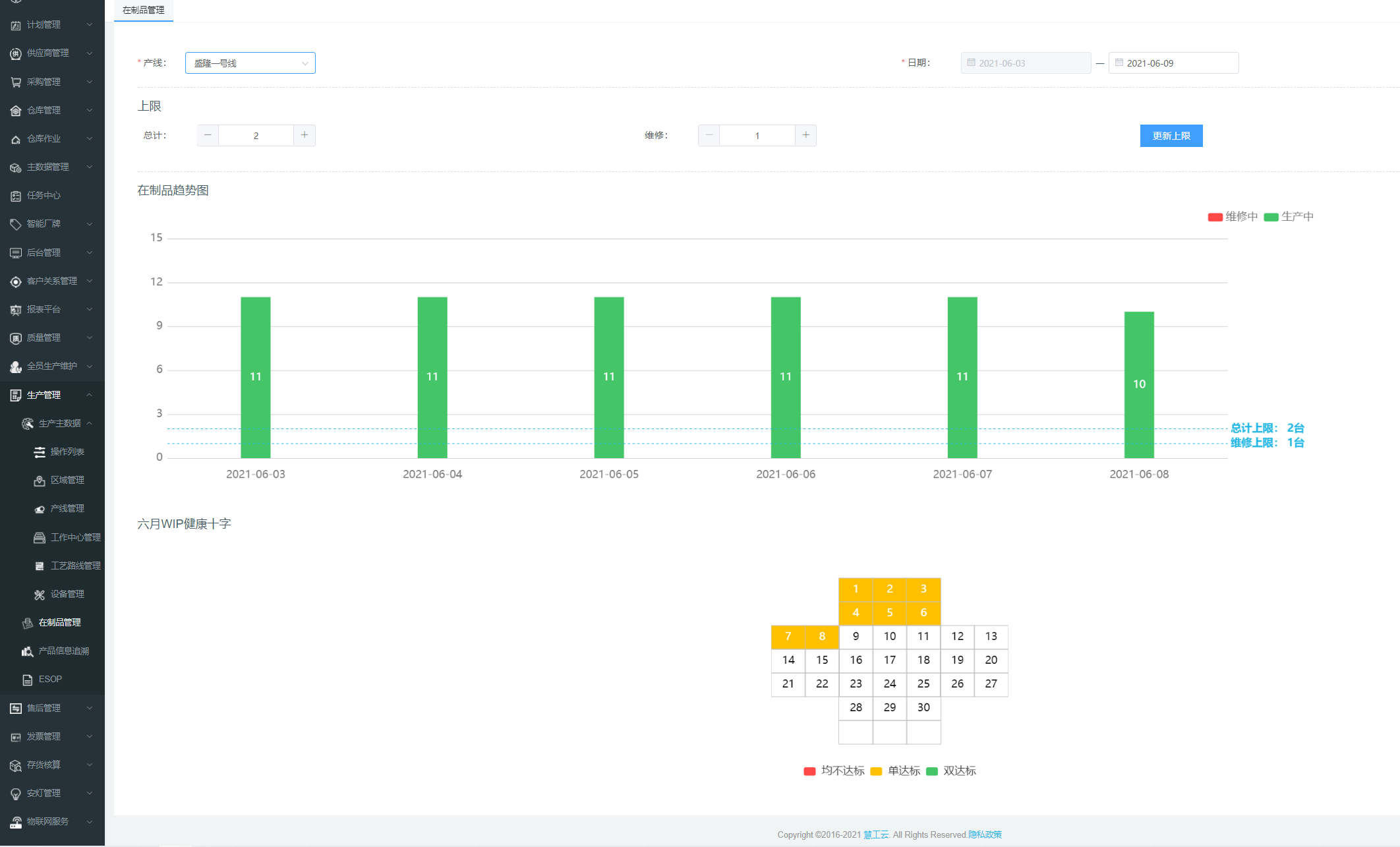Click the 仓库管理 warehouse icon
This screenshot has width=1400, height=847.
pos(16,111)
